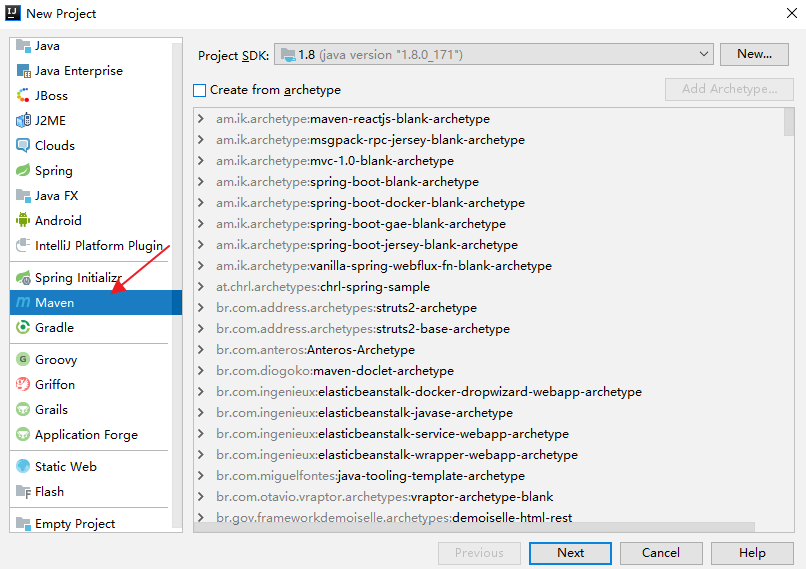Select elasticbeanstalk-wrapper-webapp-archetype row
The width and height of the screenshot is (806, 569).
pos(397,455)
